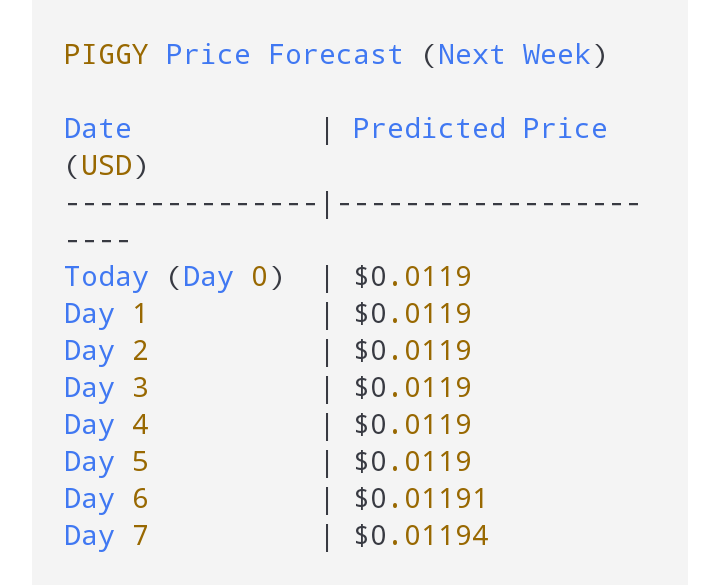The image size is (720, 585).
Task: Click the (USD) label
Action: pos(106,166)
